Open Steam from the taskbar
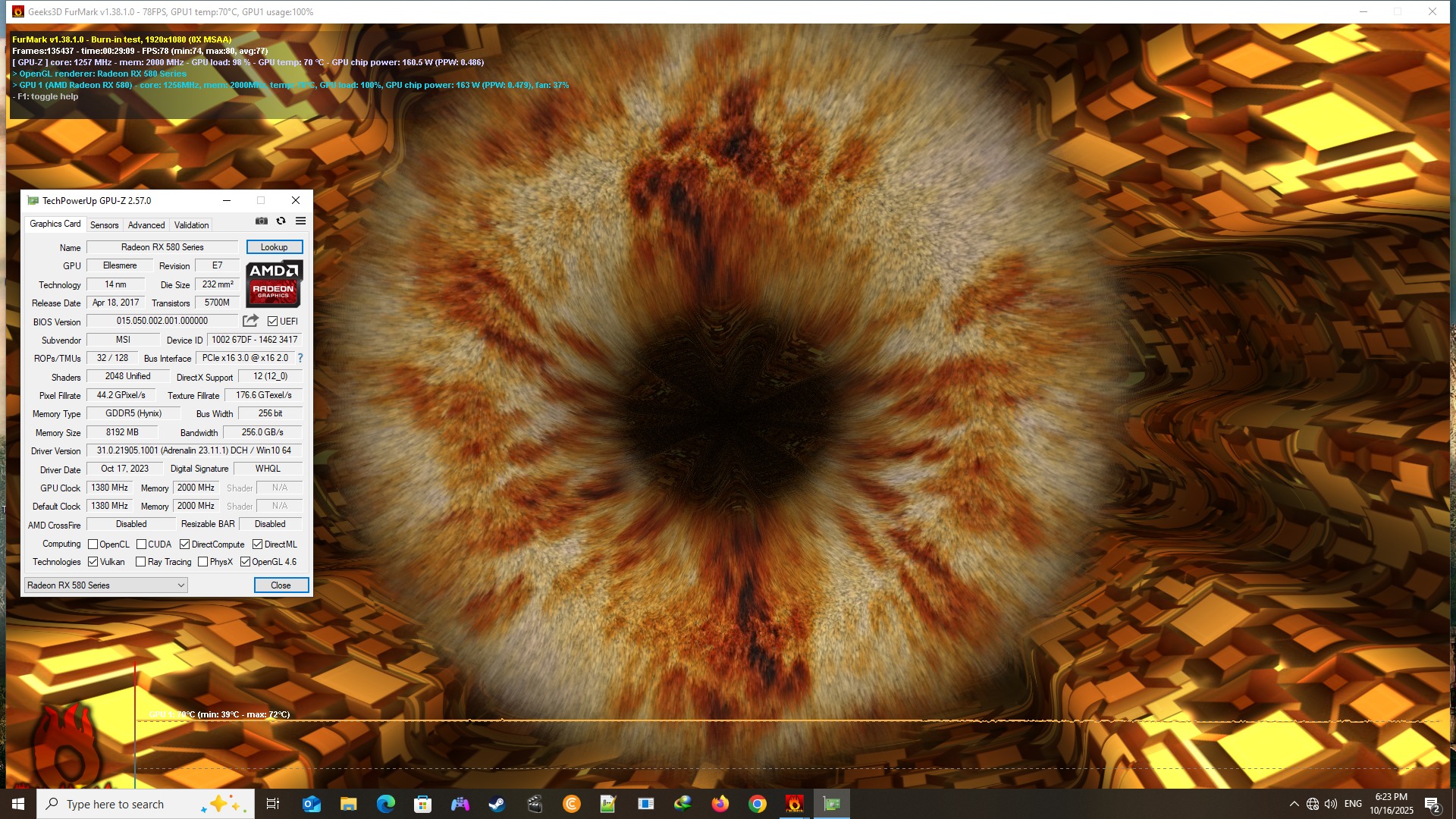 pos(497,804)
